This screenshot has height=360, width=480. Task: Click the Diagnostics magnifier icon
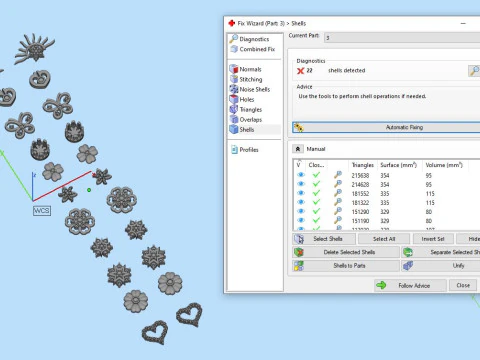(234, 39)
